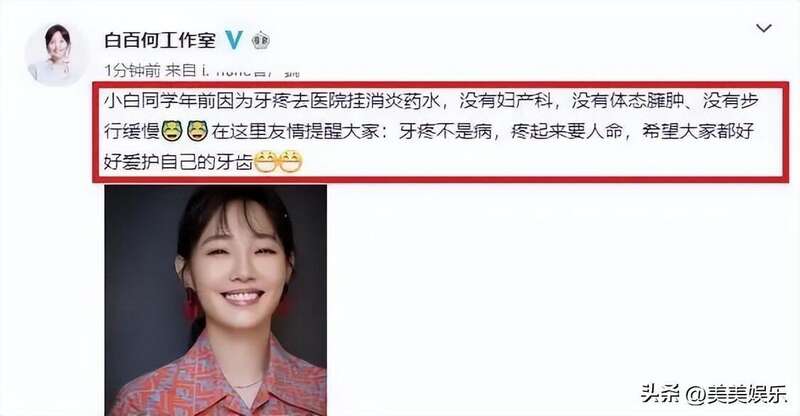Click the phrase 牙疼不是病 in the post
Image resolution: width=800 pixels, height=416 pixels.
coord(445,132)
